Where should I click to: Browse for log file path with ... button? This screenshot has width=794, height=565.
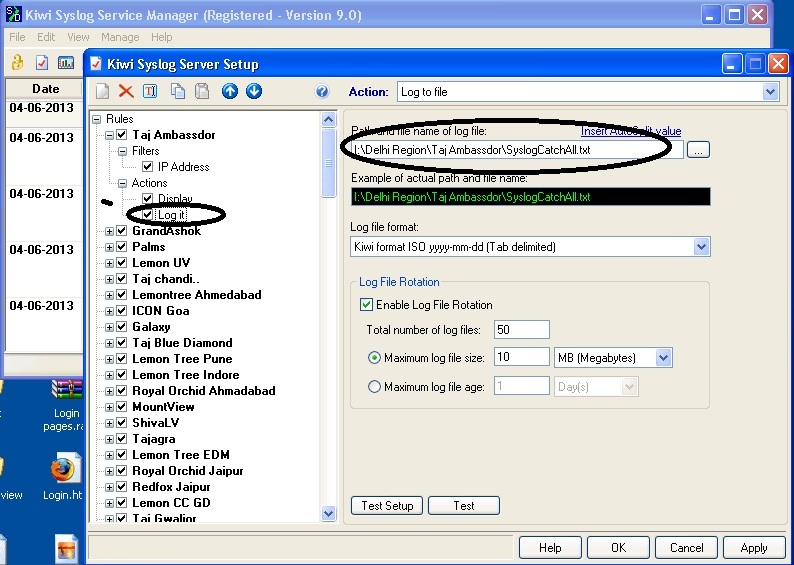click(698, 150)
